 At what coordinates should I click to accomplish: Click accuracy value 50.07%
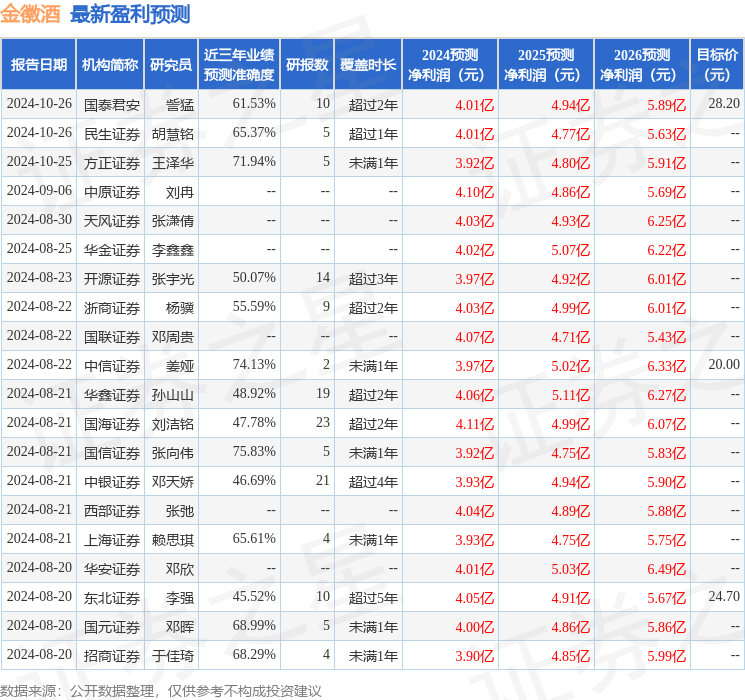tap(254, 278)
